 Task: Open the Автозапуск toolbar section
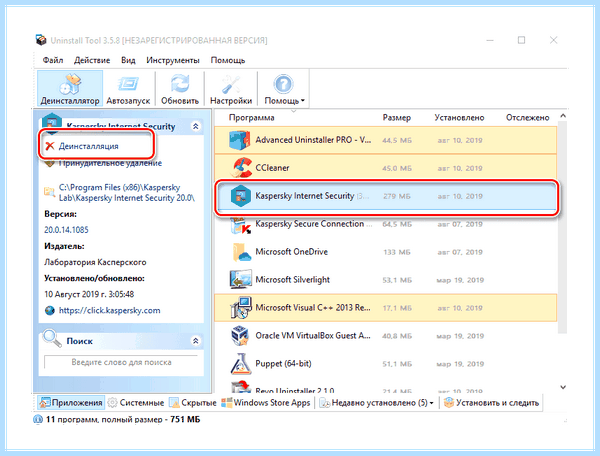[x=128, y=89]
